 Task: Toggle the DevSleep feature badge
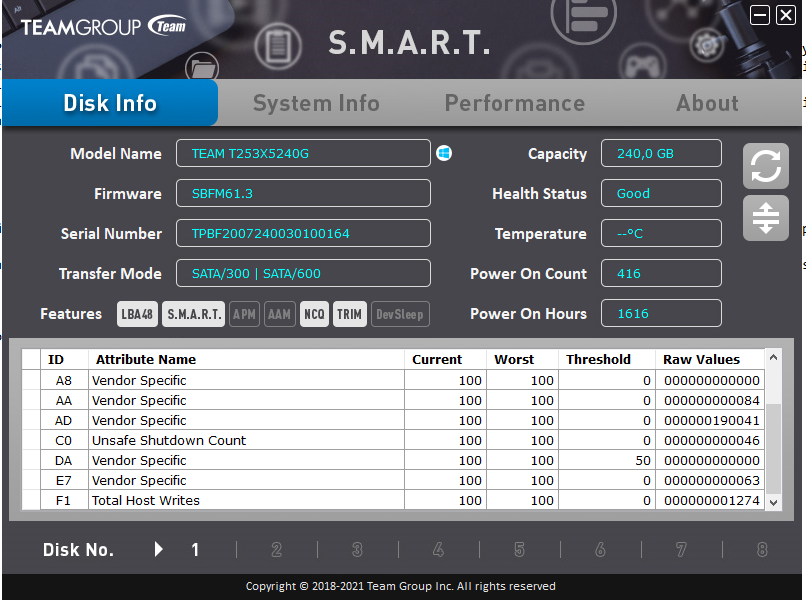point(400,314)
